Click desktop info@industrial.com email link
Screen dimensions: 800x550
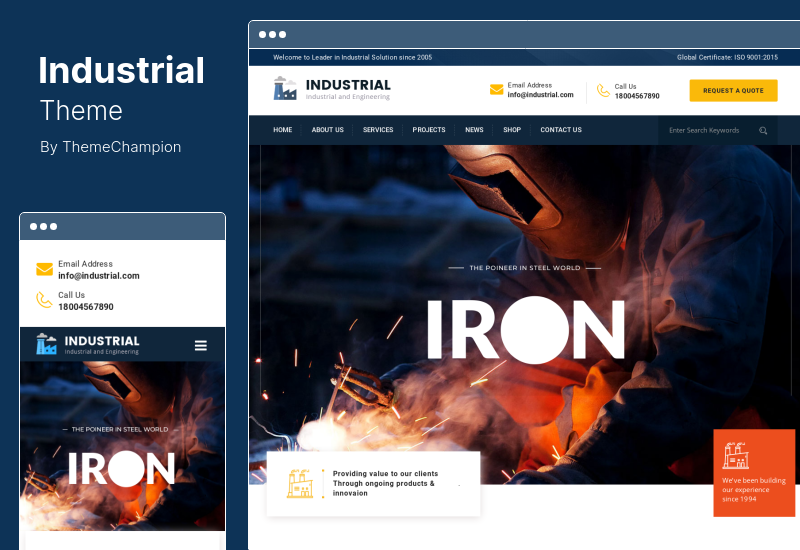coord(540,95)
